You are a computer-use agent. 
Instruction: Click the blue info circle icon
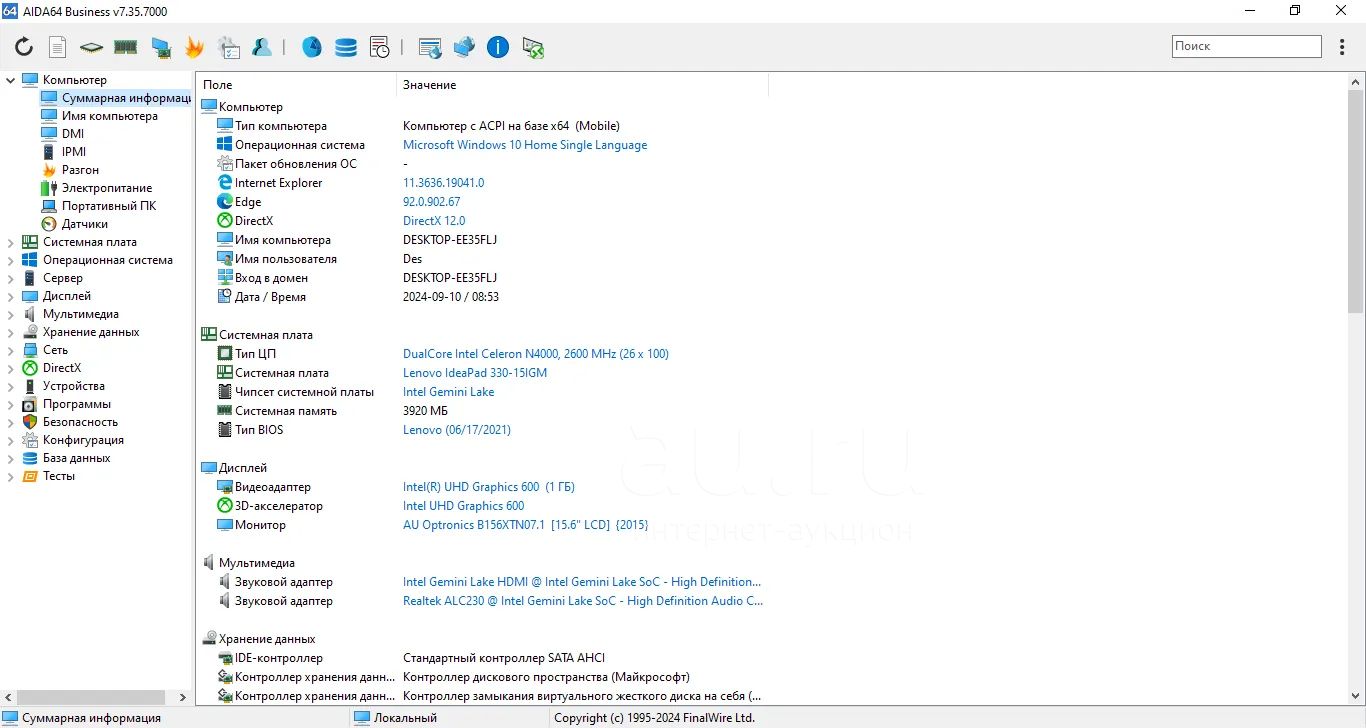click(x=498, y=47)
